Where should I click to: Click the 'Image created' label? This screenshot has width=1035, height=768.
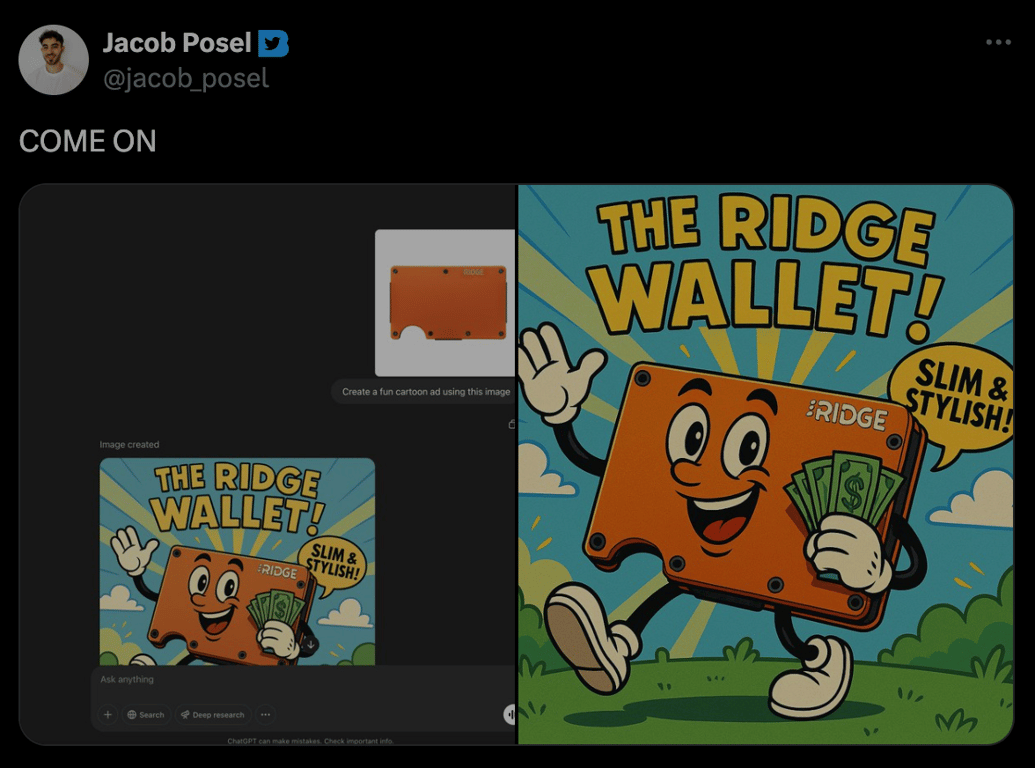point(129,445)
